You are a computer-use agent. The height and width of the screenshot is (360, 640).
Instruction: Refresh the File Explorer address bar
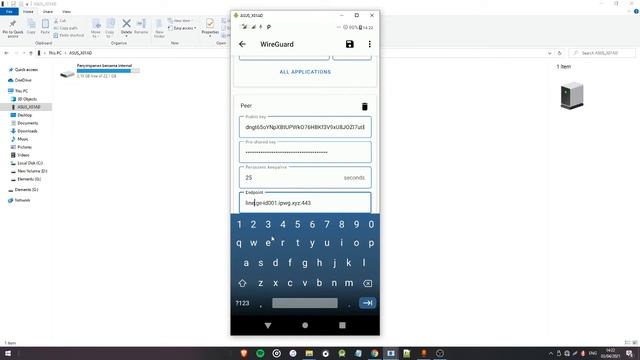[x=560, y=53]
